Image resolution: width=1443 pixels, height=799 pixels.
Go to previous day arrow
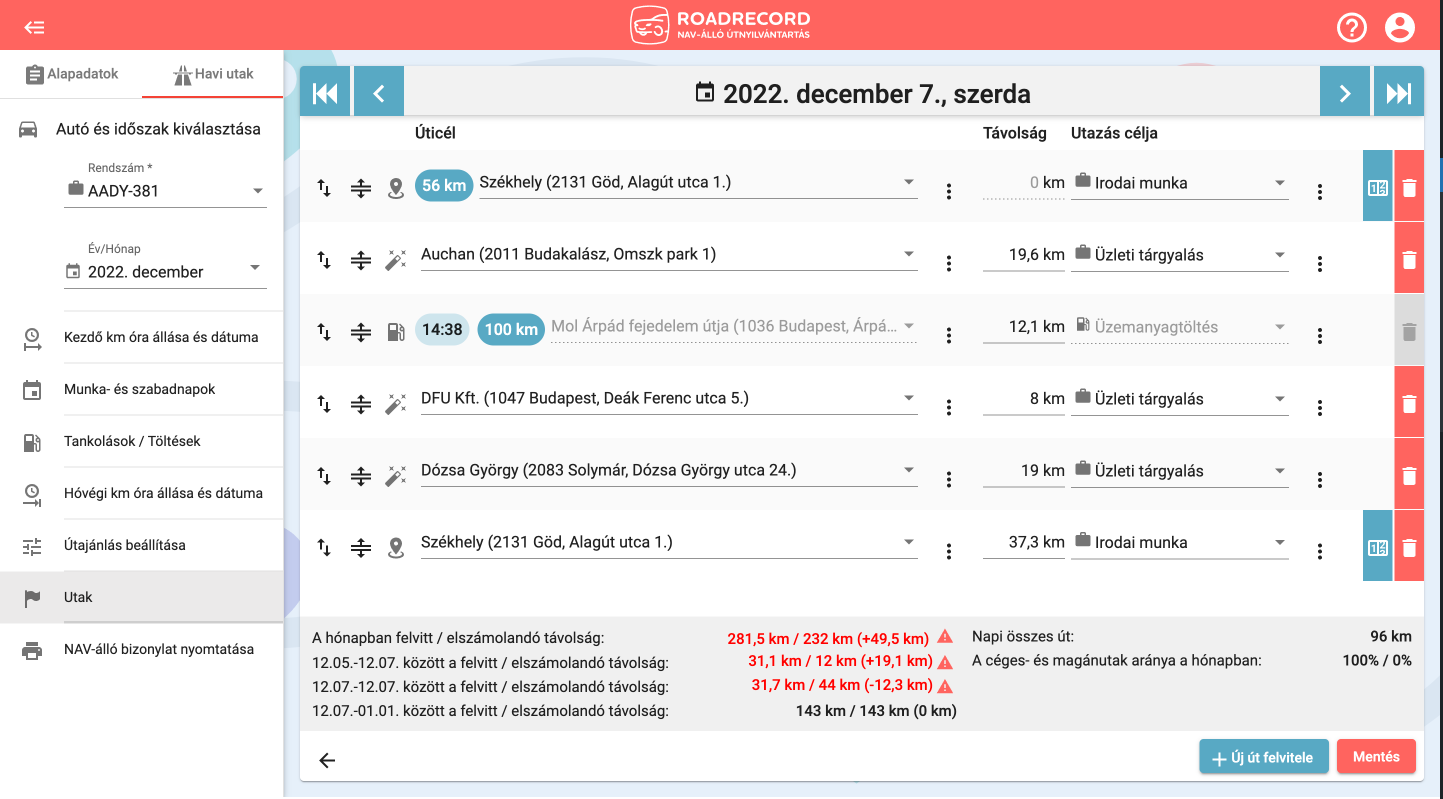[379, 93]
